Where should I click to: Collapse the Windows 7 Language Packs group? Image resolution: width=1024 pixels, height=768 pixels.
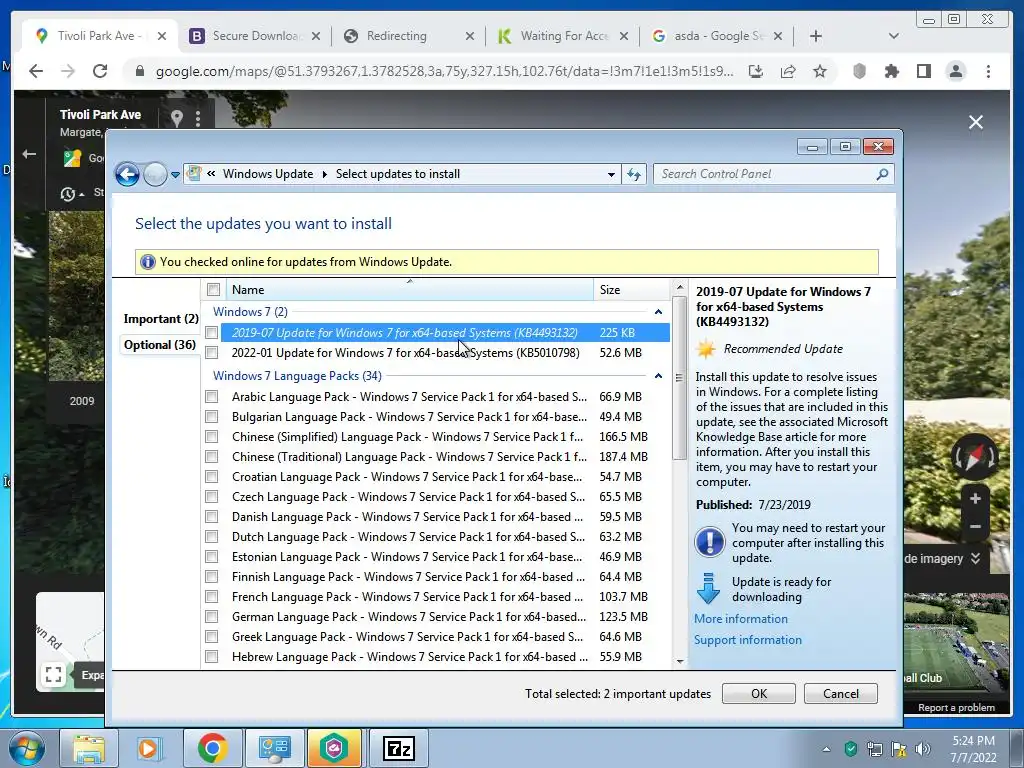pyautogui.click(x=658, y=376)
